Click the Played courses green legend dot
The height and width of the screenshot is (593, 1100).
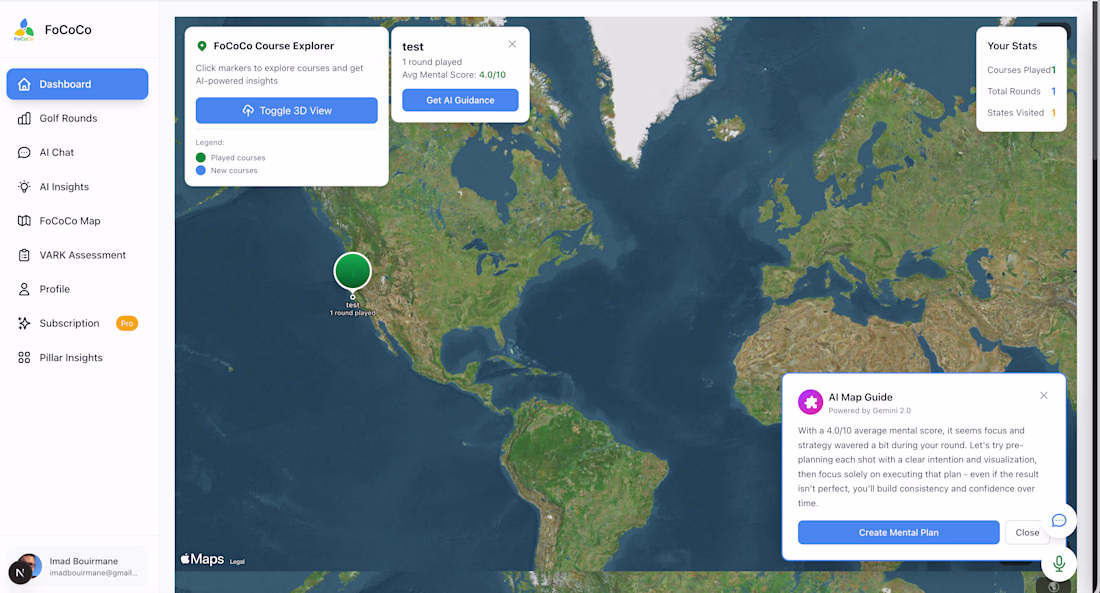[x=201, y=157]
